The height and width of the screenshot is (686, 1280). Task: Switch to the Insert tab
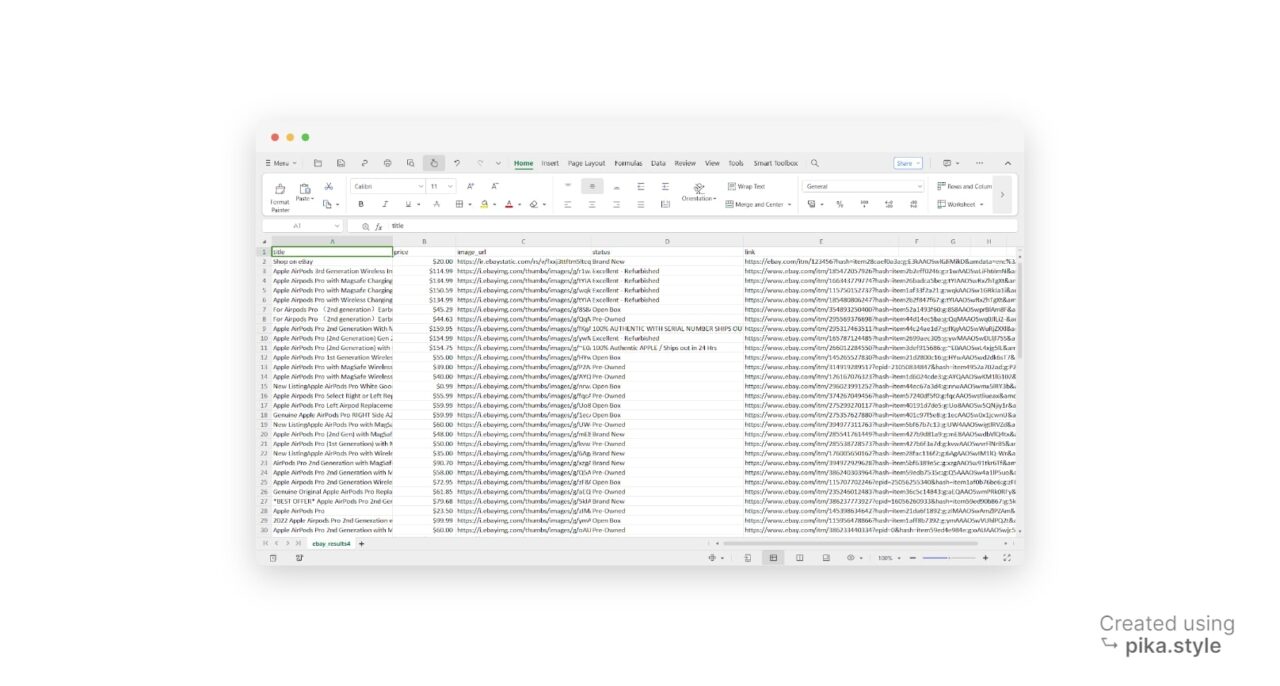tap(550, 163)
